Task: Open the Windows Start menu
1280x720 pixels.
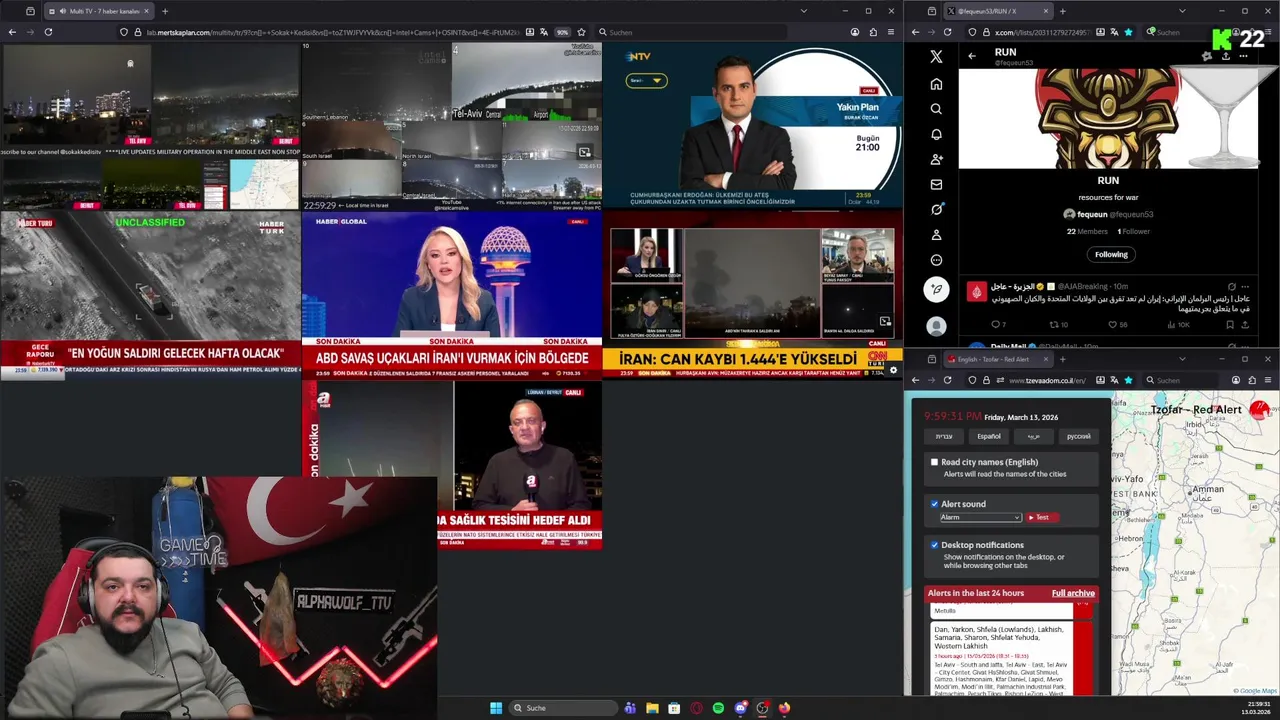Action: click(496, 708)
